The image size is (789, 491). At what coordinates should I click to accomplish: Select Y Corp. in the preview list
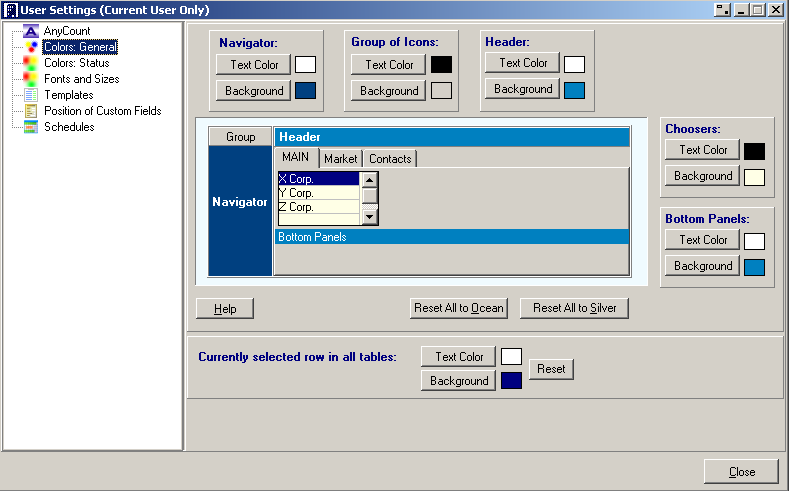pos(317,193)
